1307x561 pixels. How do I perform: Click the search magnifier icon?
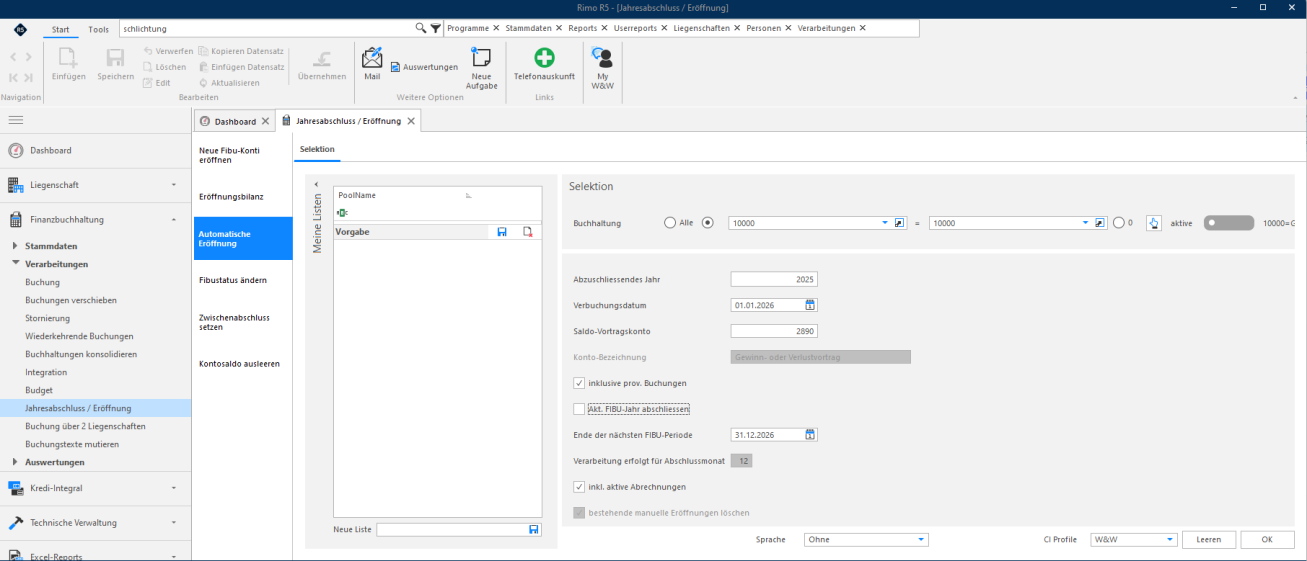click(421, 28)
